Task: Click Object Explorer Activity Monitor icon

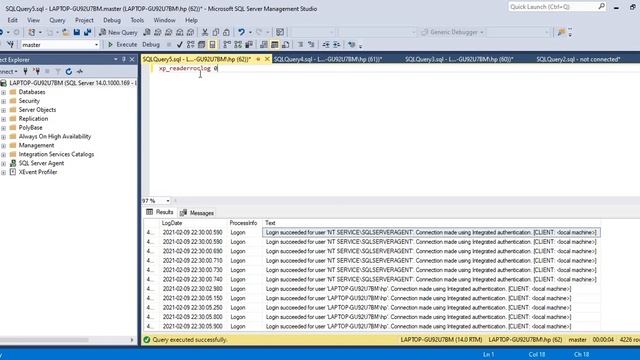Action: 80,71
